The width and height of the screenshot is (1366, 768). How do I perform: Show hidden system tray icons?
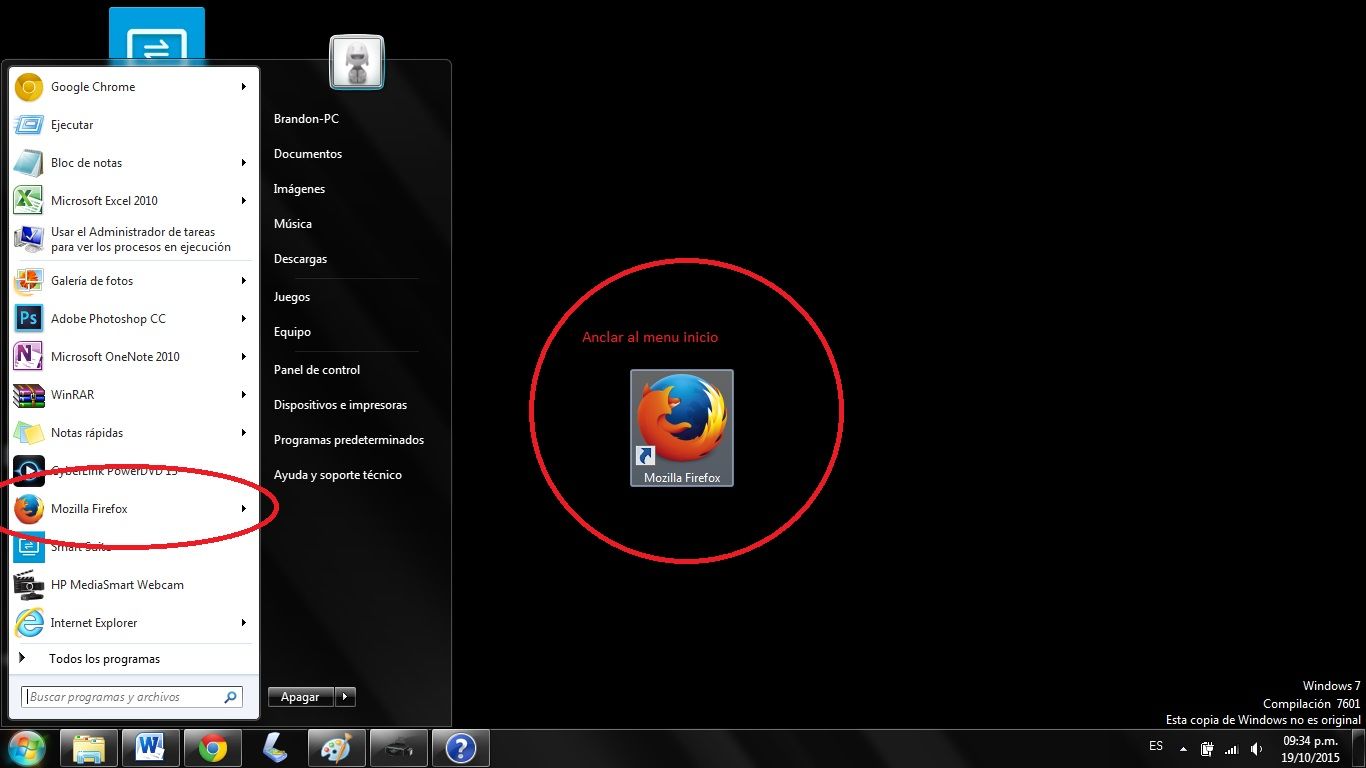click(x=1184, y=749)
